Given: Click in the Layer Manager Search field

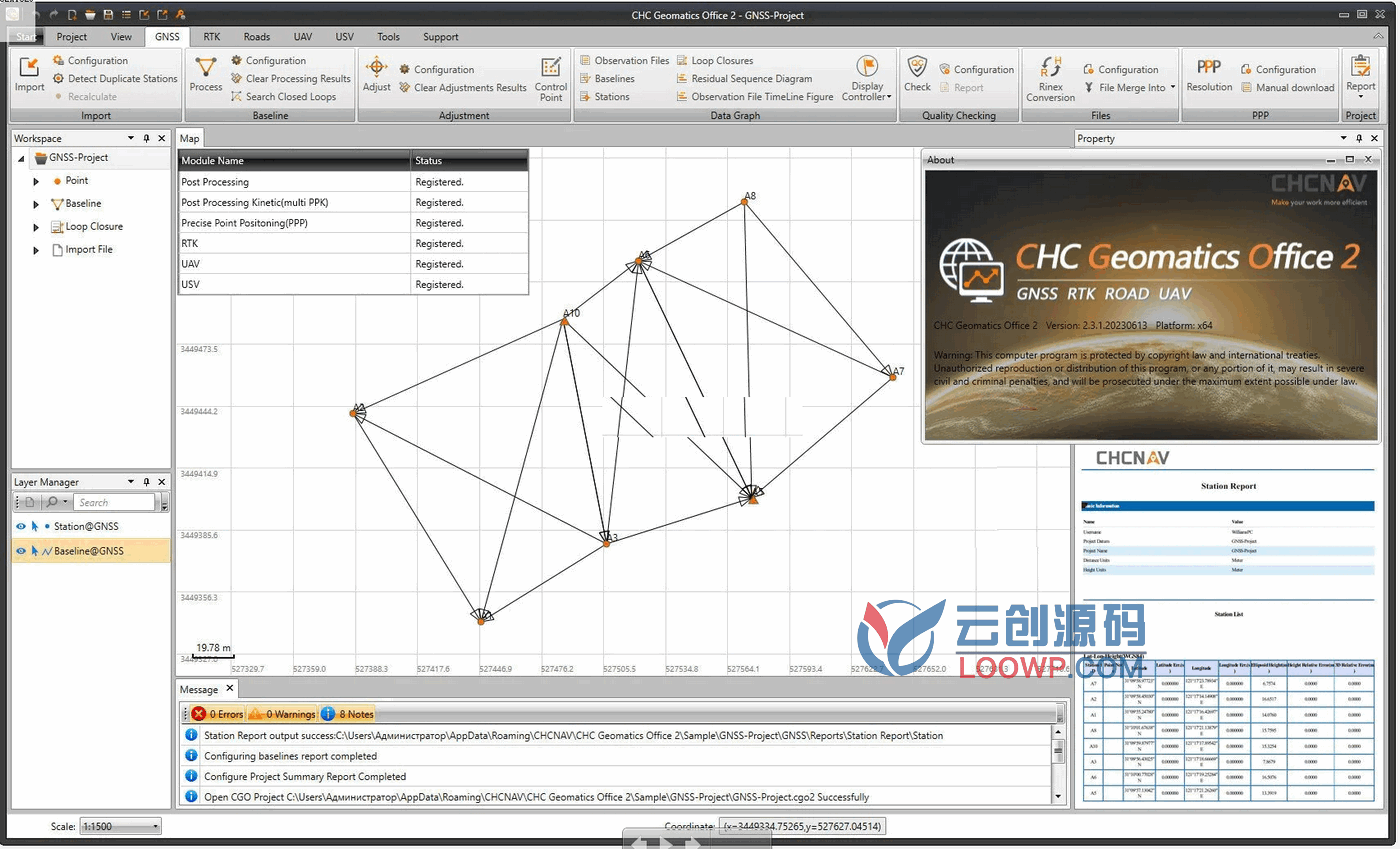Looking at the screenshot, I should [x=115, y=502].
